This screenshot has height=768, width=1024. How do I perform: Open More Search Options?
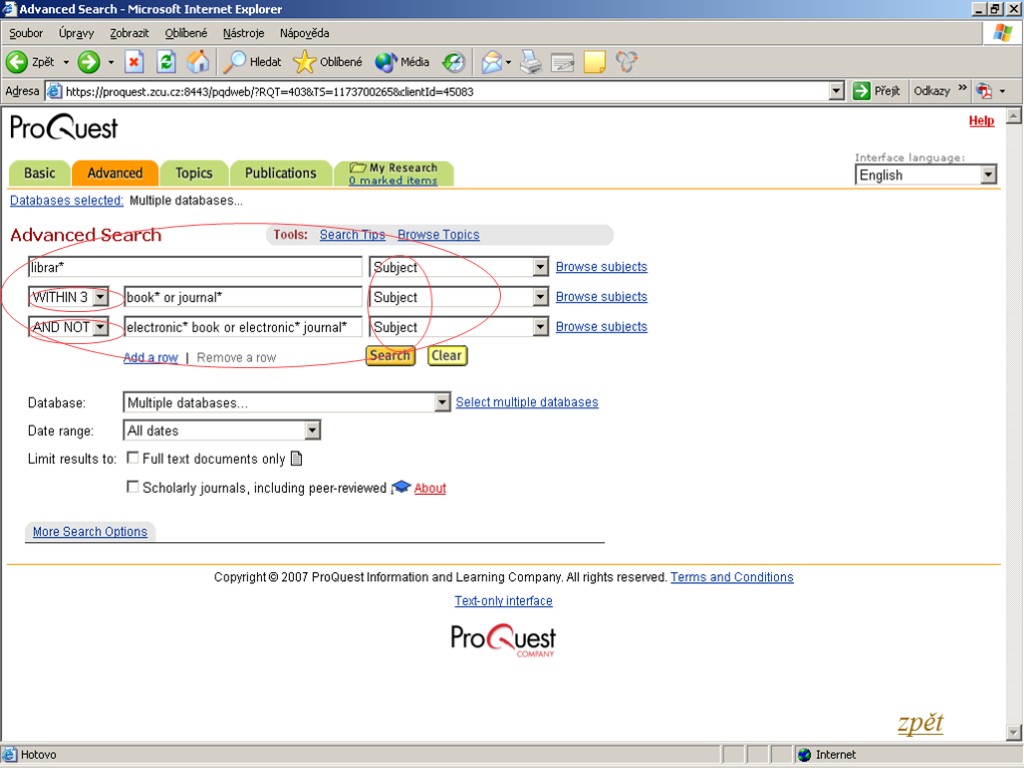(x=90, y=532)
